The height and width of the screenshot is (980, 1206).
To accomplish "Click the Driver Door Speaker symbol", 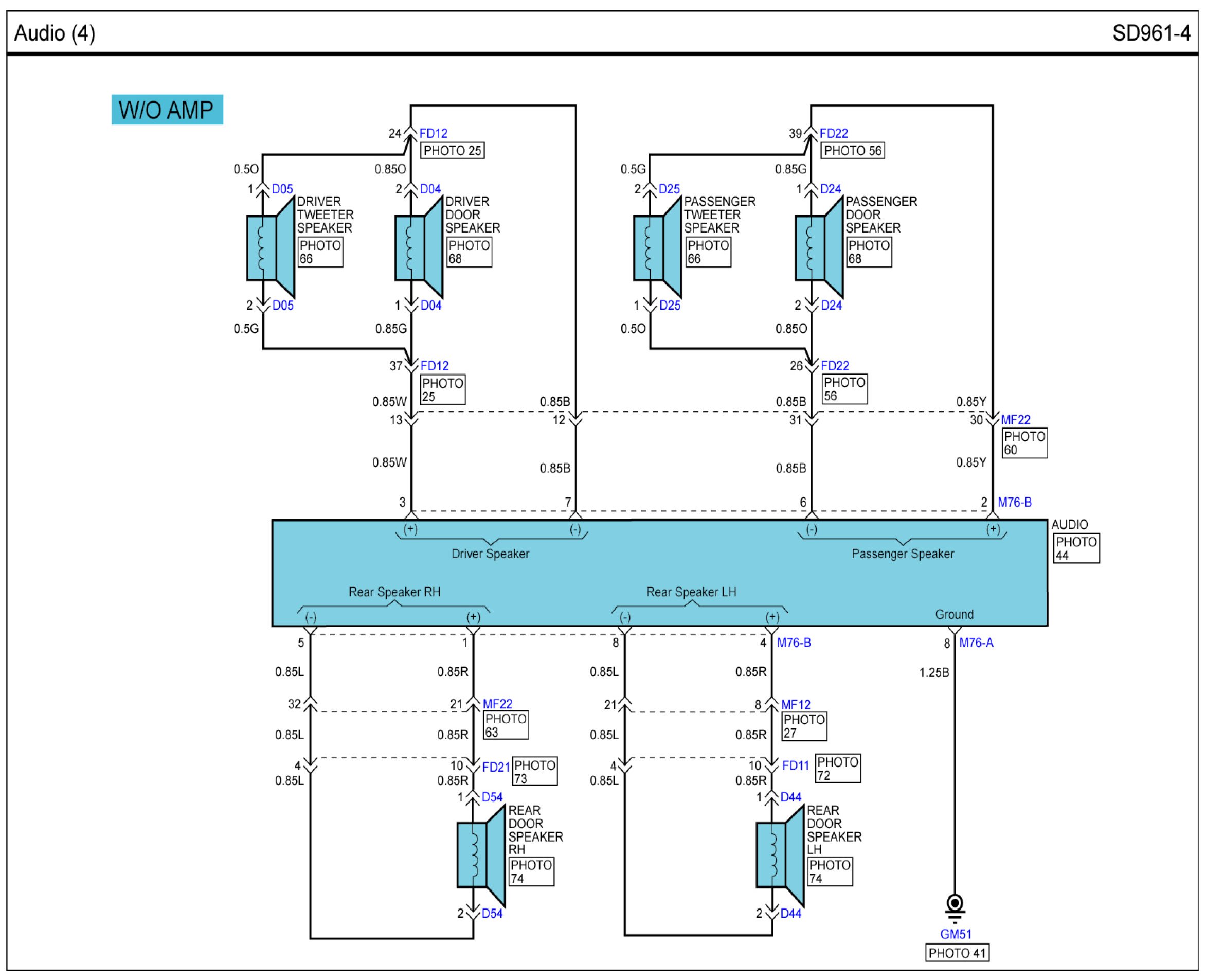I will [418, 248].
